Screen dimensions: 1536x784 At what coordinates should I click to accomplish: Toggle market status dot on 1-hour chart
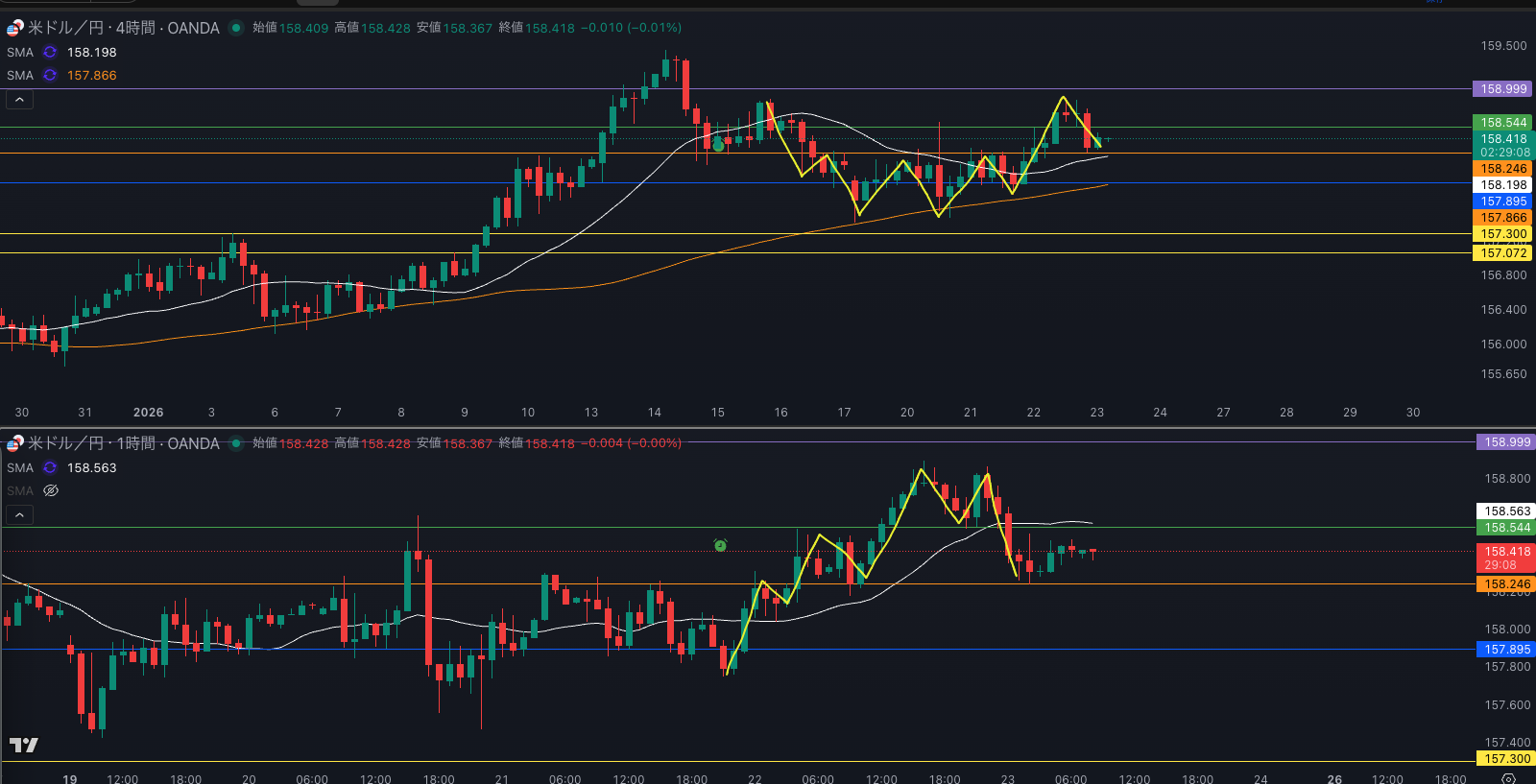coord(235,443)
